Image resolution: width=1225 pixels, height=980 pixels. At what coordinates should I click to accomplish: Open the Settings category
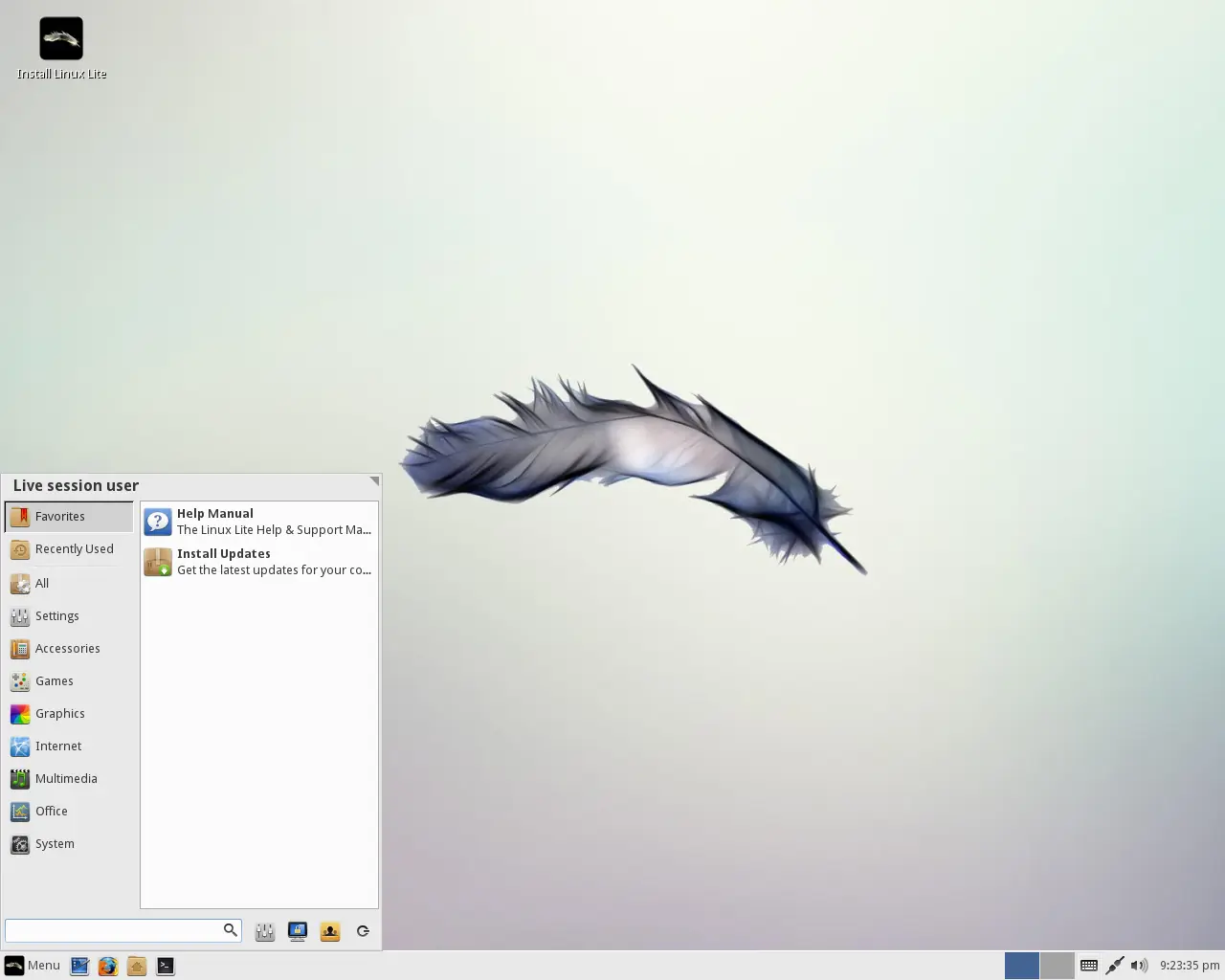(69, 616)
